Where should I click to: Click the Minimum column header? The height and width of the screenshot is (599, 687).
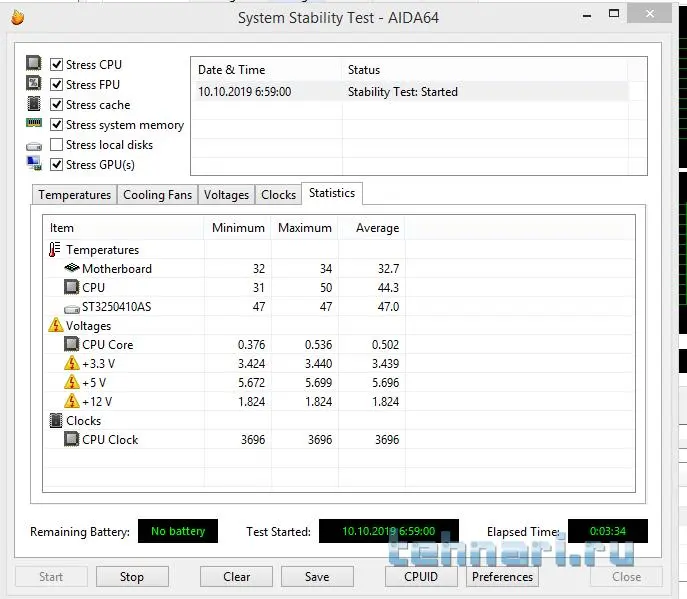click(237, 228)
